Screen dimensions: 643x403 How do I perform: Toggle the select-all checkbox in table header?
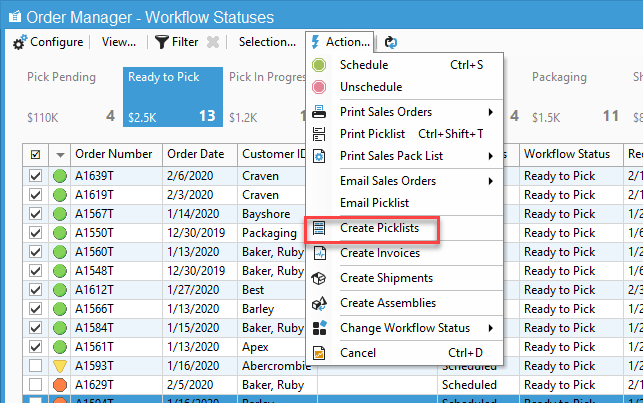pos(36,155)
